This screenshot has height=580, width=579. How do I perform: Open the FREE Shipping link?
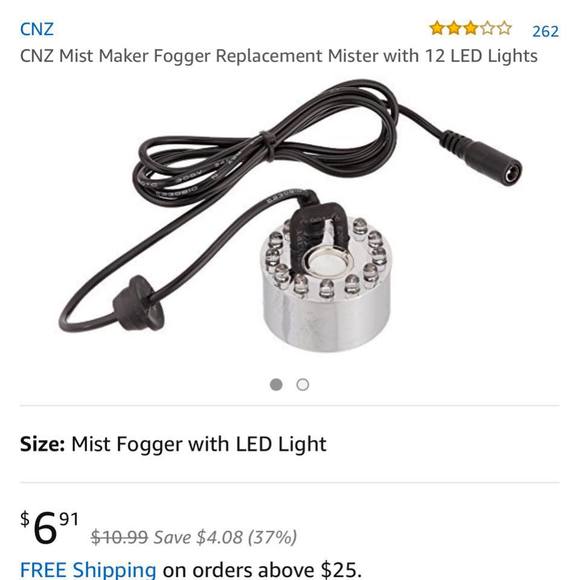88,570
